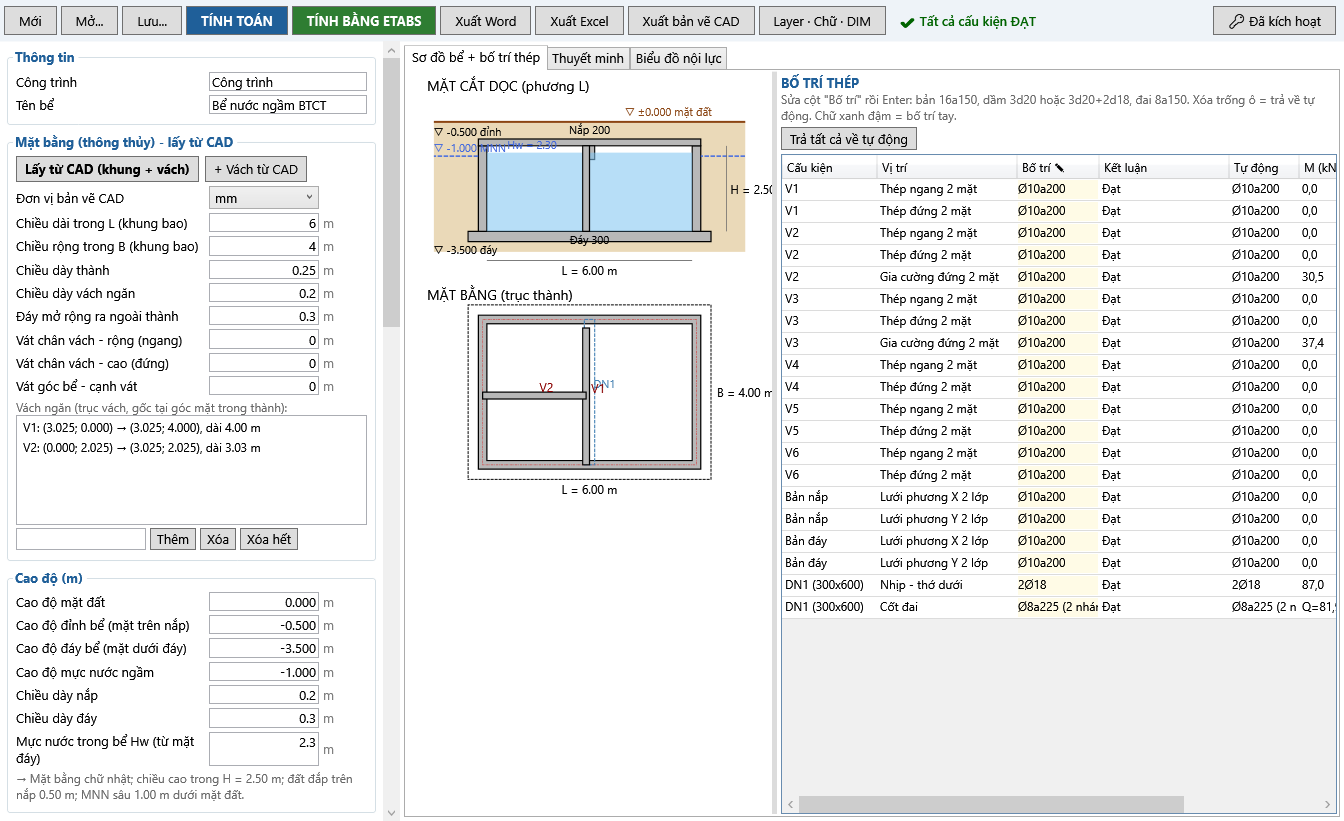The height and width of the screenshot is (821, 1344).
Task: Click the rebar table horizontal scrollbar
Action: pos(991,804)
